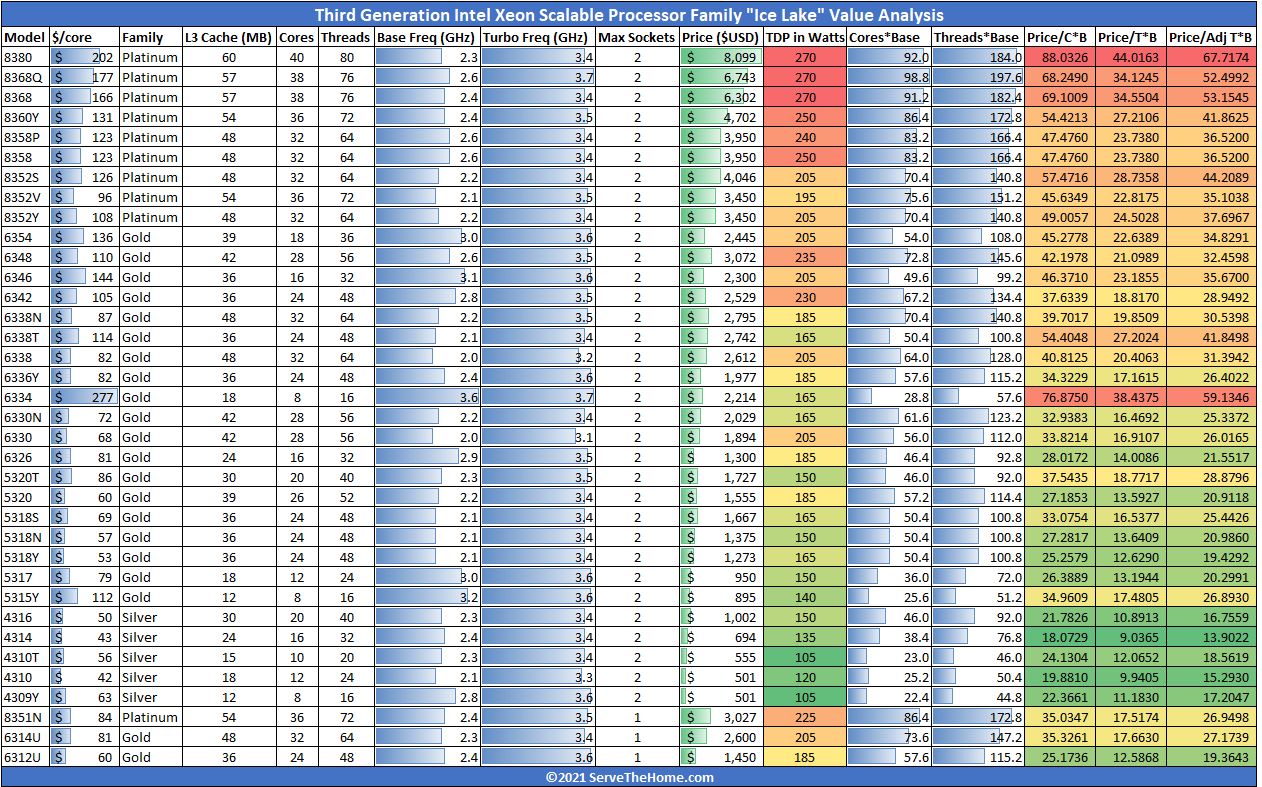Click the "L3 Cache (MB)" header cell
This screenshot has height=787, width=1262.
click(229, 37)
